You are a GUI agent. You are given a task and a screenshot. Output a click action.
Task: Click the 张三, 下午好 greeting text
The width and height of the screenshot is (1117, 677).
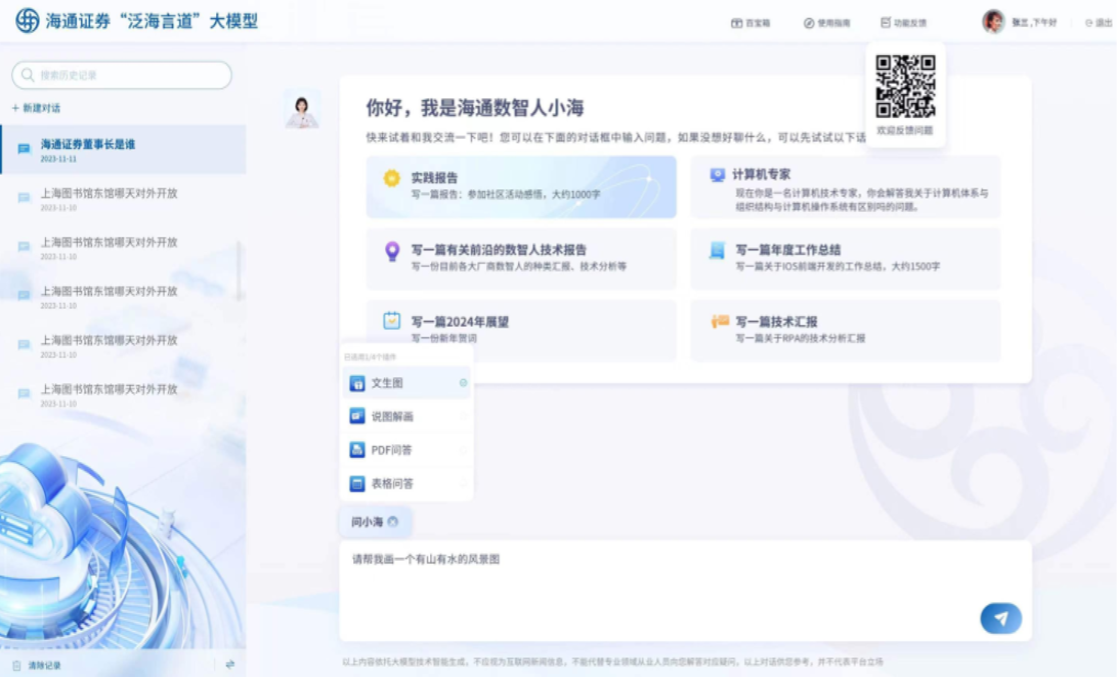coord(1034,23)
